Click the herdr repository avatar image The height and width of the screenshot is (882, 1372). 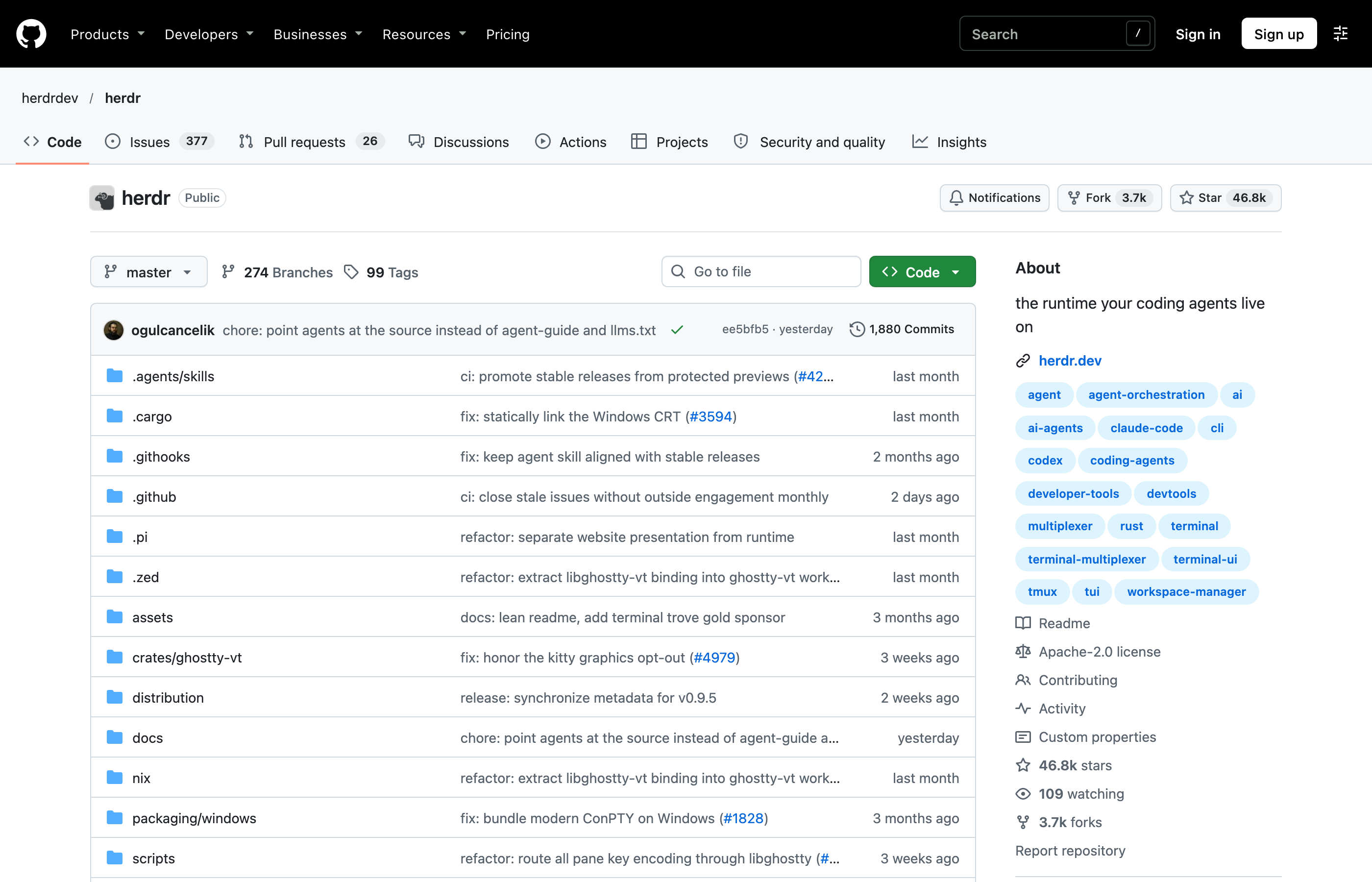(102, 197)
